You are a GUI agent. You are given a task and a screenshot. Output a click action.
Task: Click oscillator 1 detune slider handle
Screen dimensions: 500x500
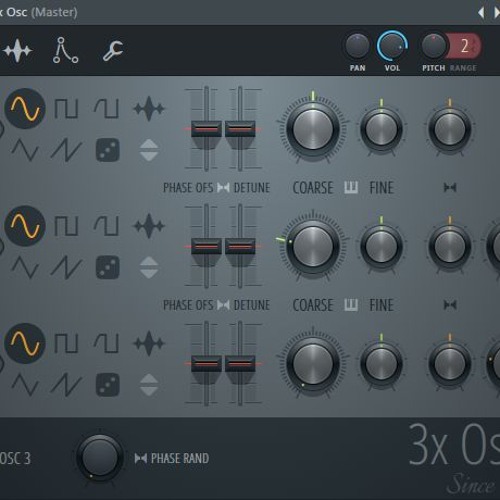pos(240,129)
